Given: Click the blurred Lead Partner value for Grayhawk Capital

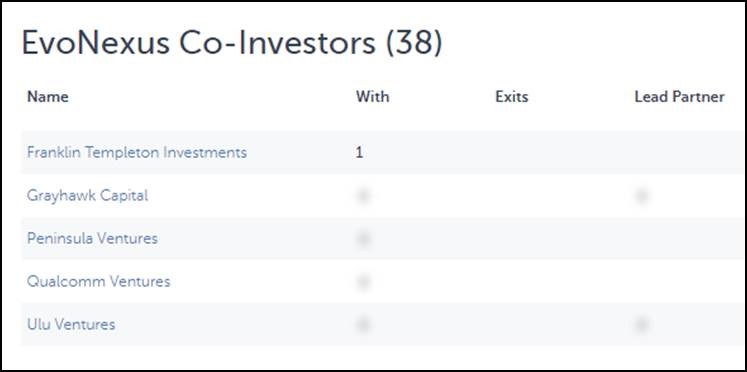Looking at the screenshot, I should pyautogui.click(x=642, y=196).
